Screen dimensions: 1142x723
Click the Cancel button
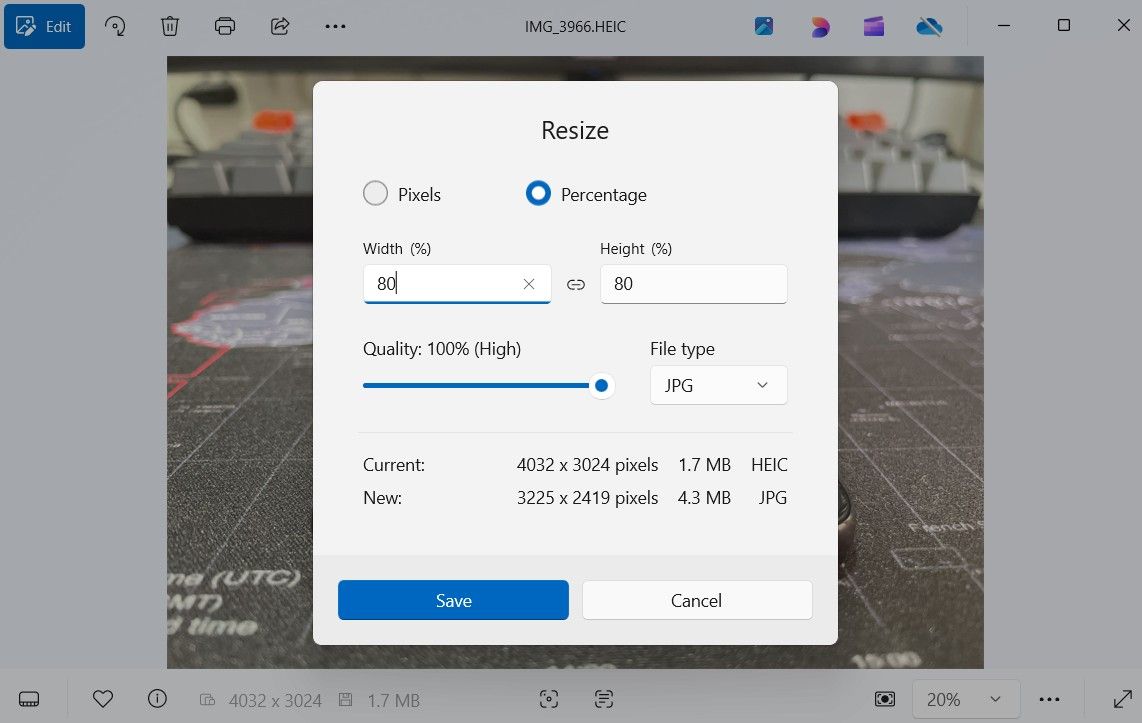(x=697, y=600)
